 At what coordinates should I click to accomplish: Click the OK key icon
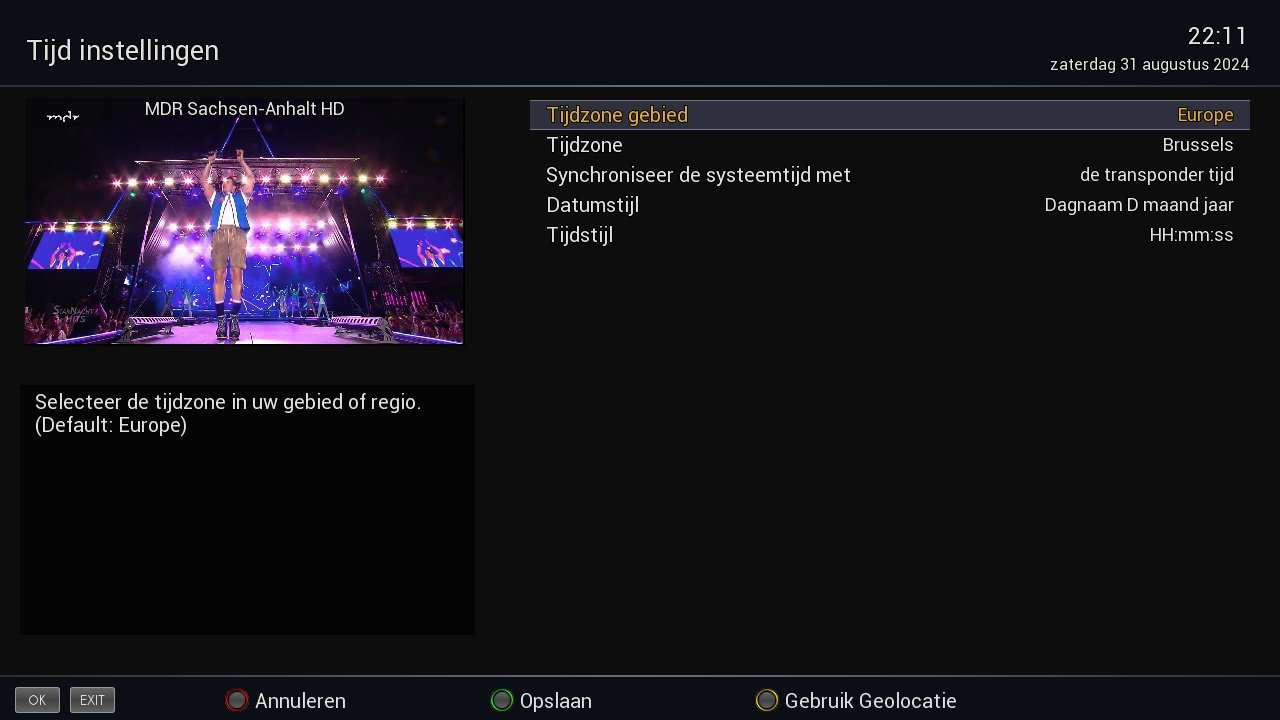pos(37,700)
